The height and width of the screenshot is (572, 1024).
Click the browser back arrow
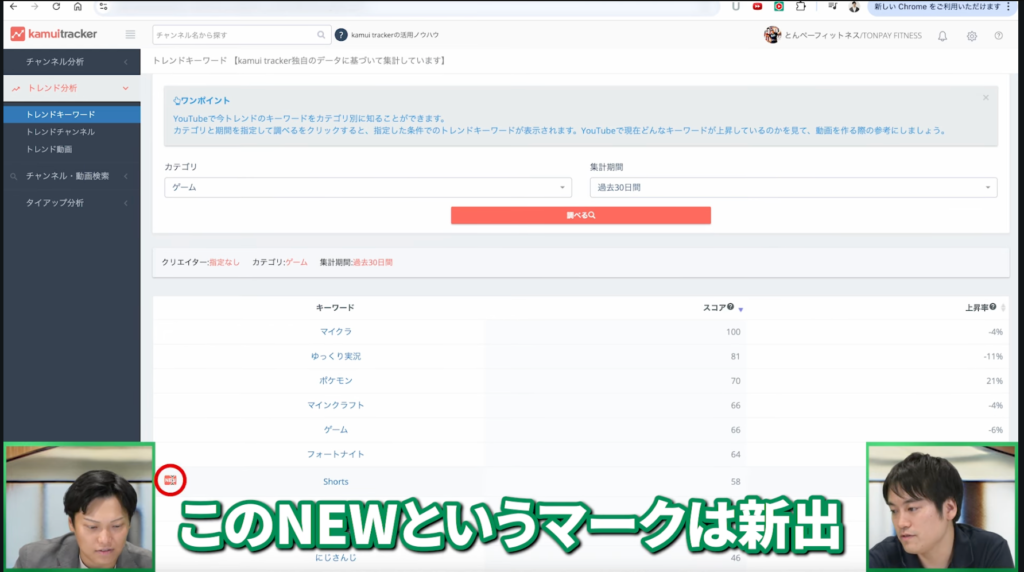tap(14, 7)
